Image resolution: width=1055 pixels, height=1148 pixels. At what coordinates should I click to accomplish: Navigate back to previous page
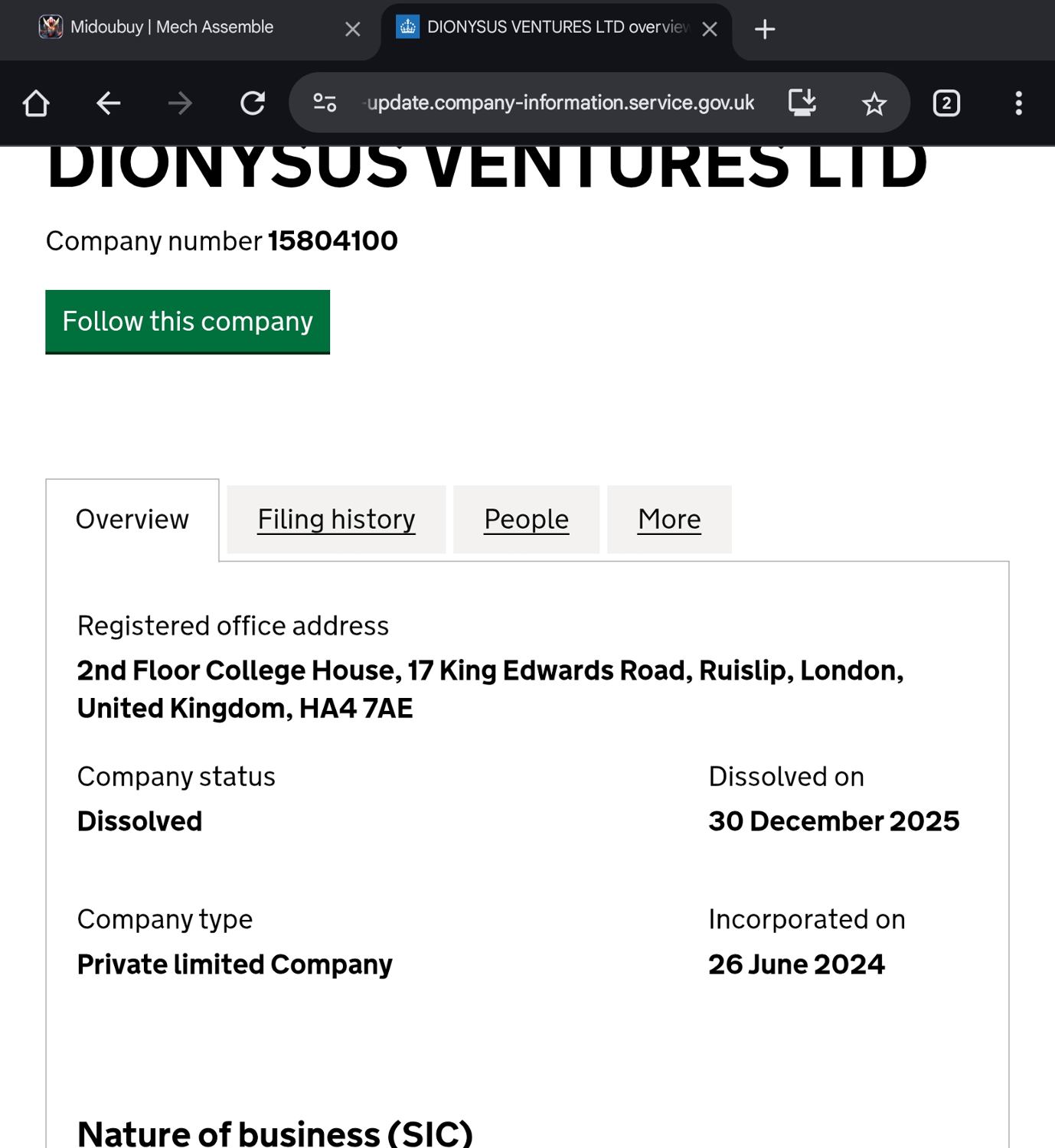click(x=108, y=103)
